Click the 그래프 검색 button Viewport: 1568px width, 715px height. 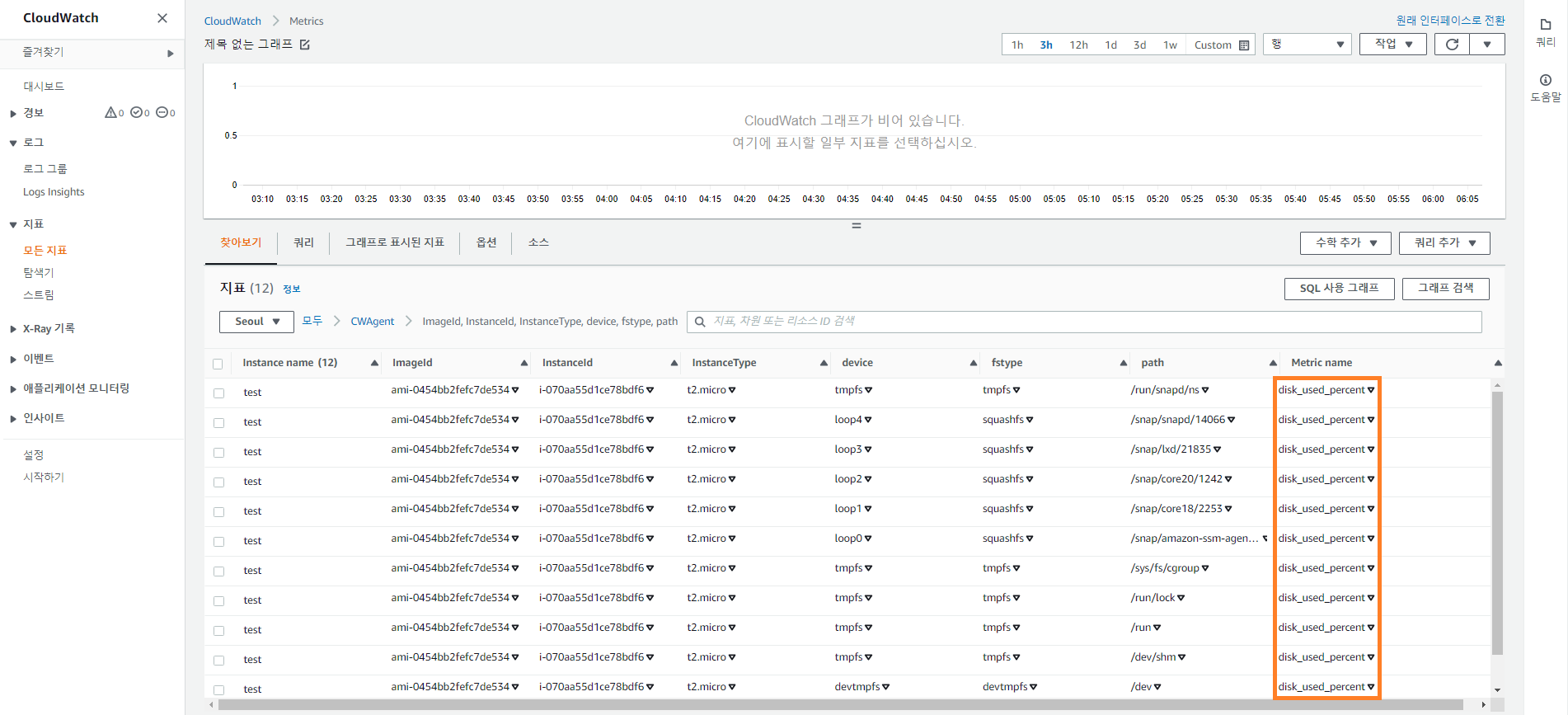1445,288
